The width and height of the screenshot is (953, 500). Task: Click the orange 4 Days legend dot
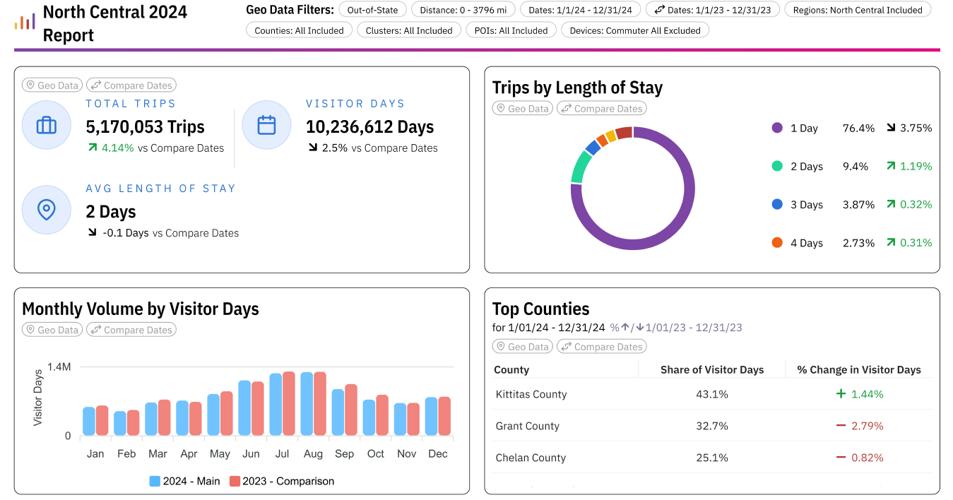coord(777,242)
